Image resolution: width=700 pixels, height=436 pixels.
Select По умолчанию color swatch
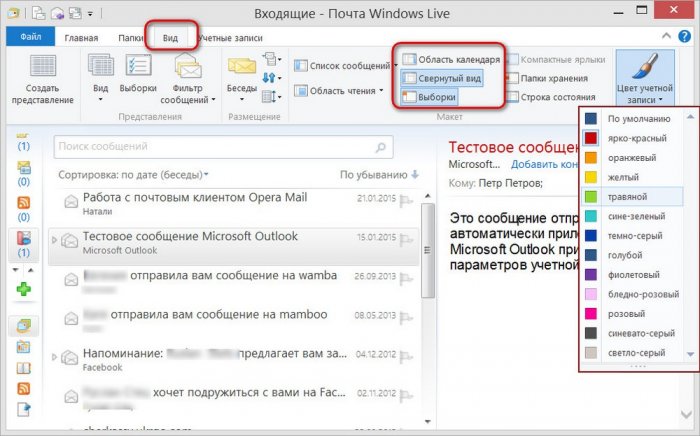point(591,119)
